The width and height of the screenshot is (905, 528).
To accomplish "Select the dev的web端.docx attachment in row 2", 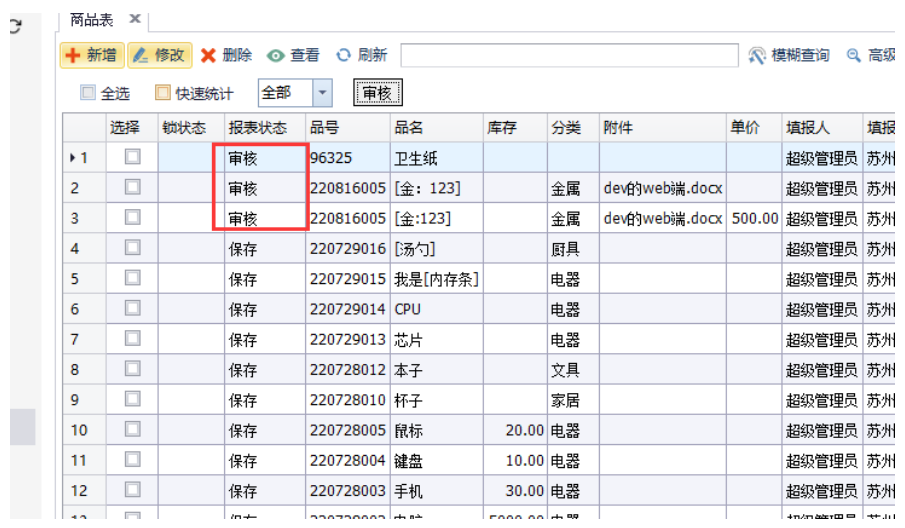I will pyautogui.click(x=662, y=188).
